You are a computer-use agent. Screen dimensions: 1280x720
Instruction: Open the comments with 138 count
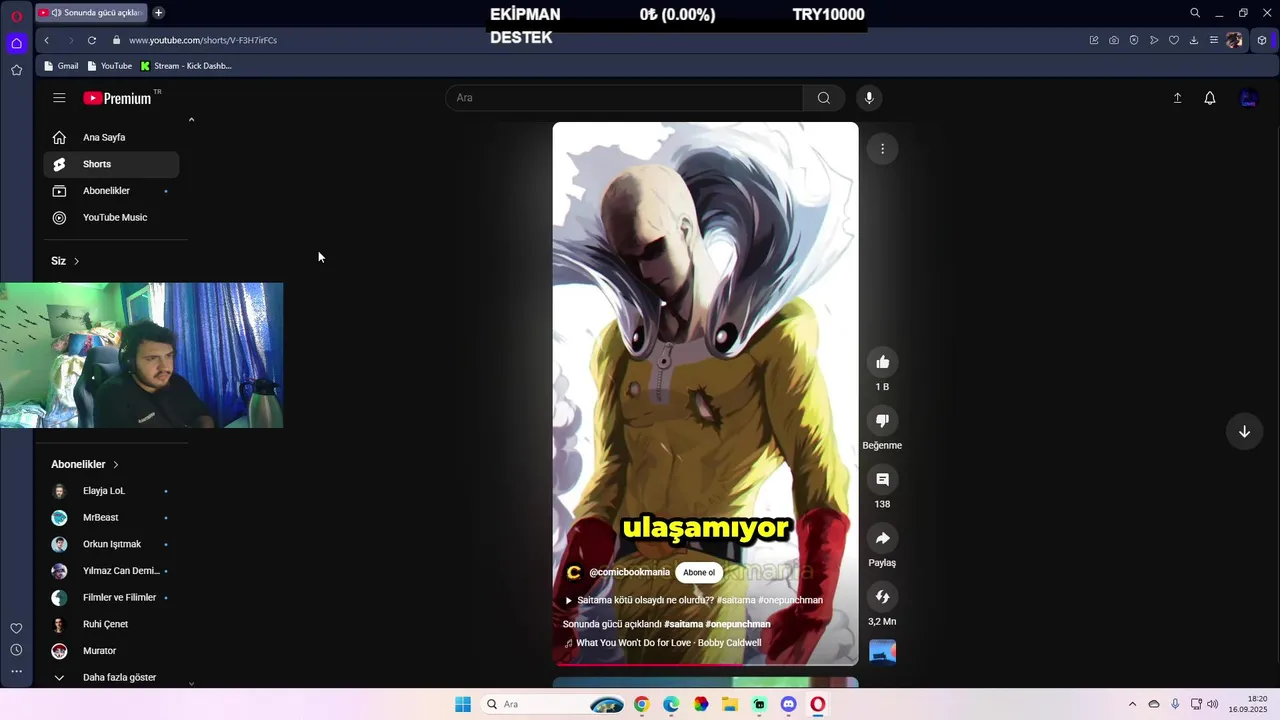(x=882, y=480)
